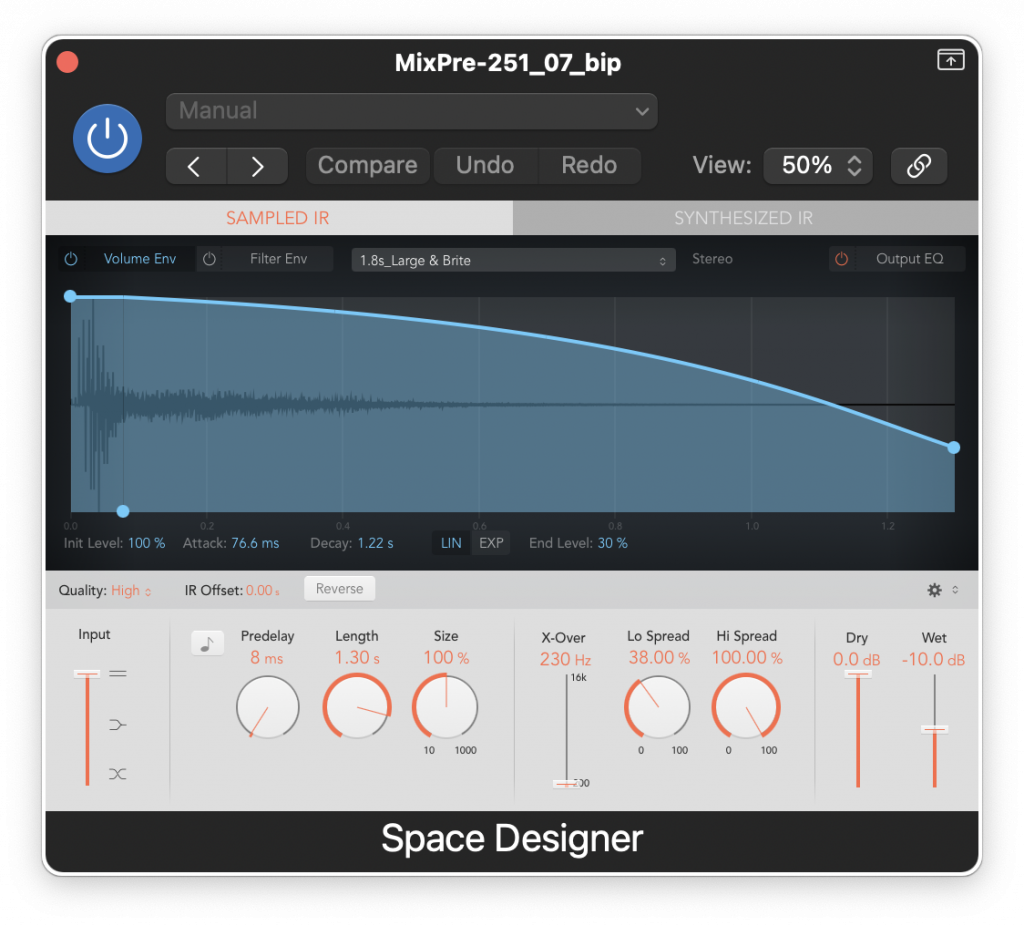Image resolution: width=1024 pixels, height=926 pixels.
Task: Click the Attack 76.6 ms value
Action: (x=255, y=543)
